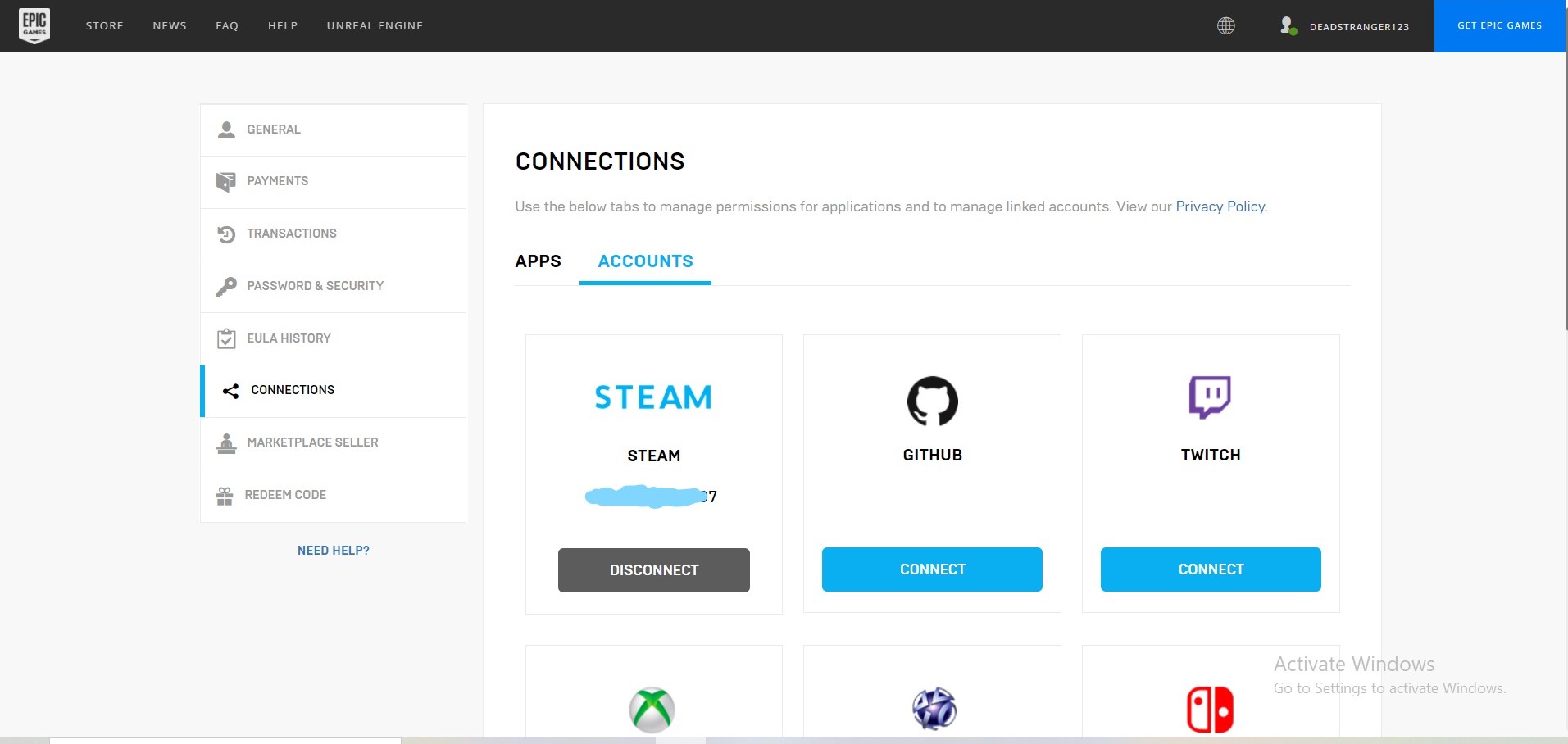Open Payments settings section

click(x=333, y=182)
